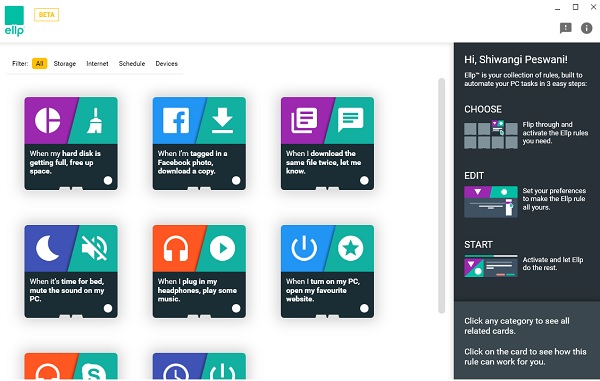Click the play music icon

click(x=222, y=248)
